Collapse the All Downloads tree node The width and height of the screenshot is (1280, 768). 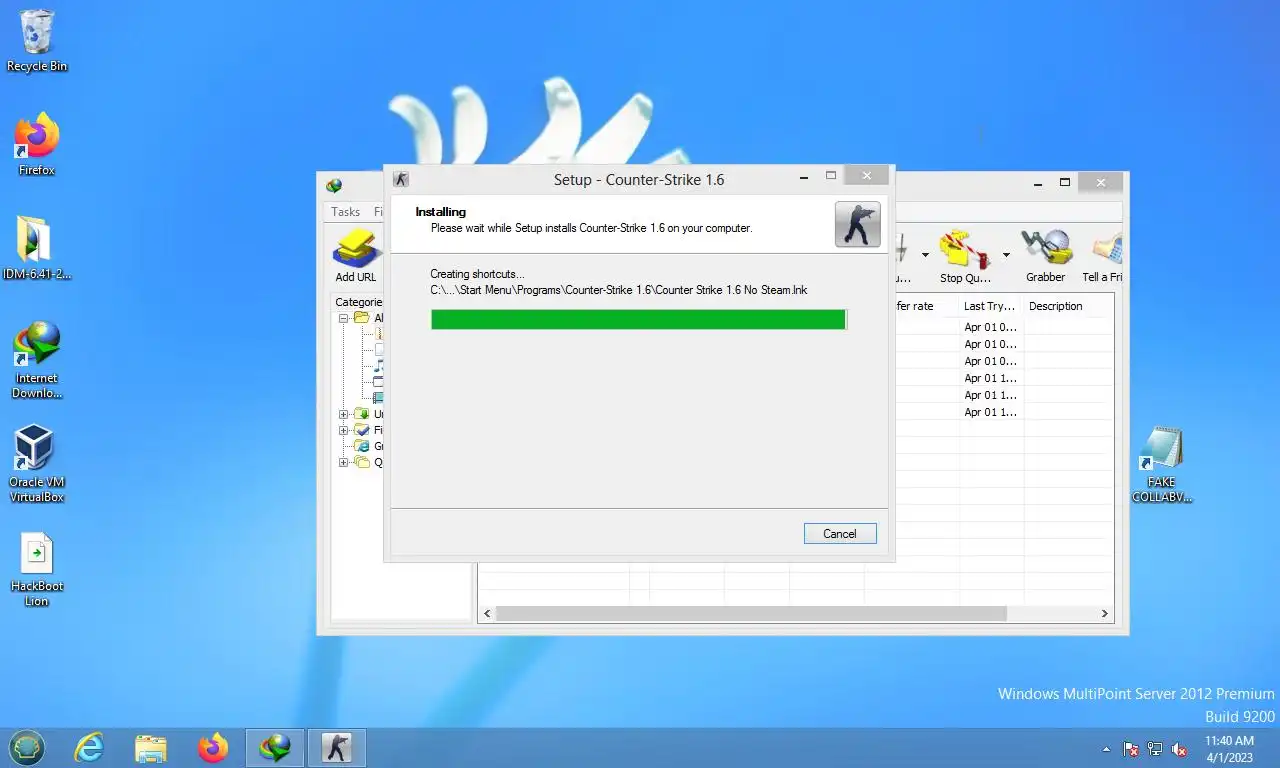coord(344,318)
